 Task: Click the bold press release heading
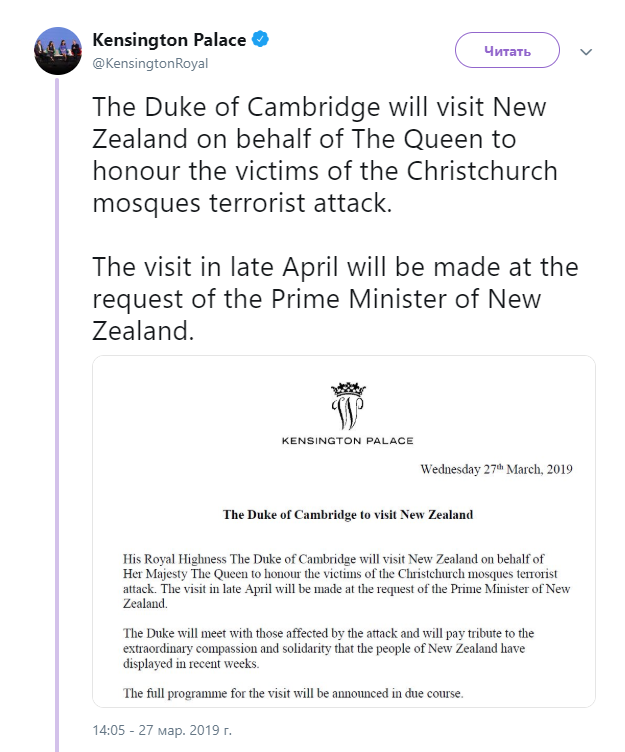pos(347,515)
